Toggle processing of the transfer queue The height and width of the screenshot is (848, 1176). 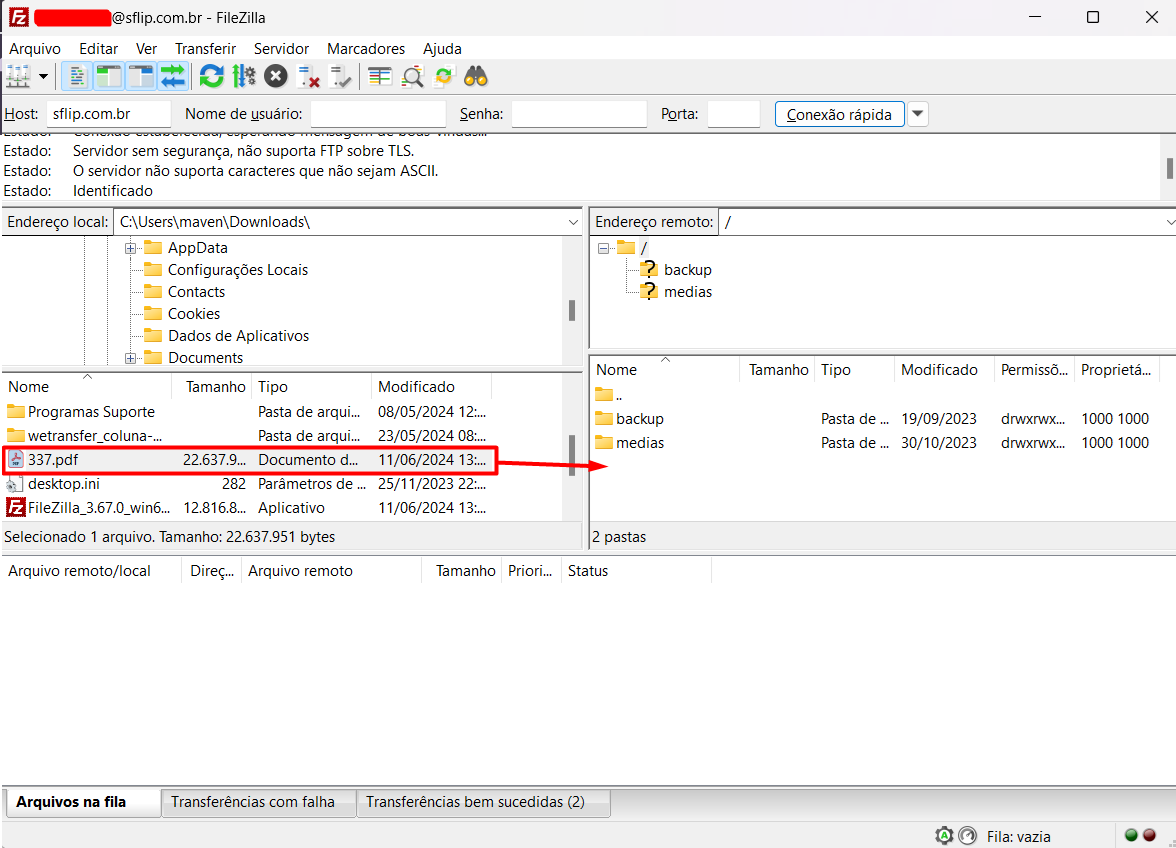pos(244,76)
